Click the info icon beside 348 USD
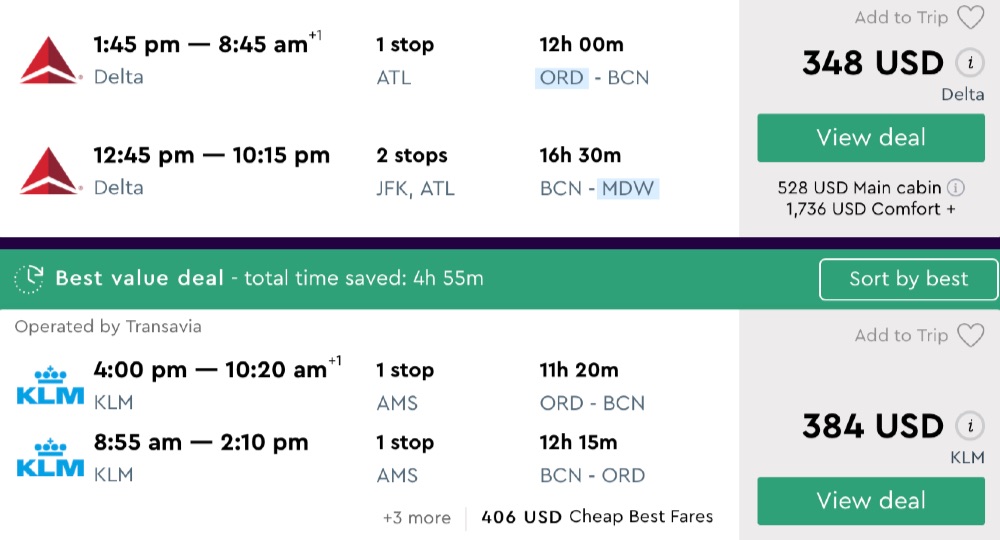 968,63
